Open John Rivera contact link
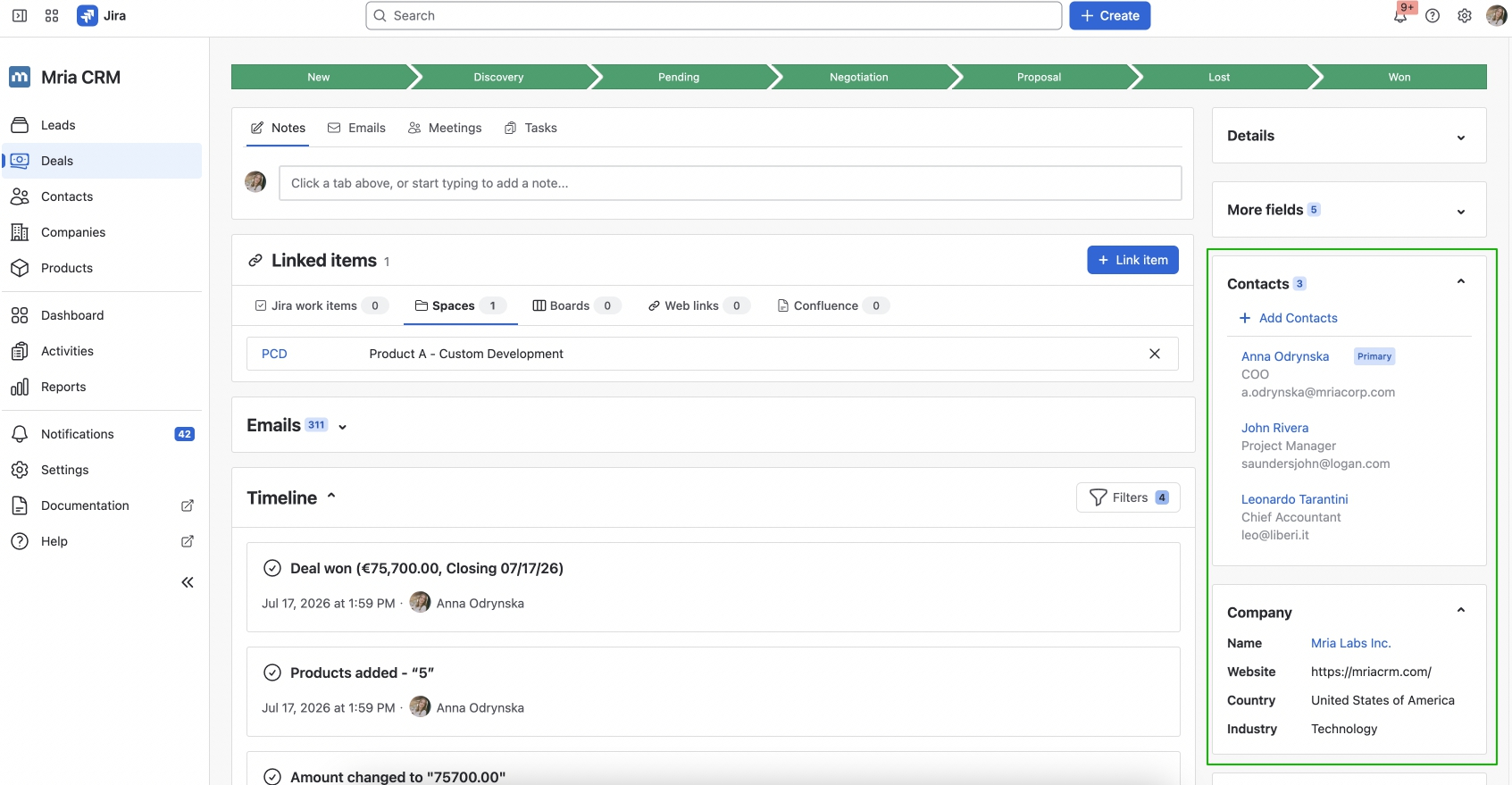 pos(1274,428)
